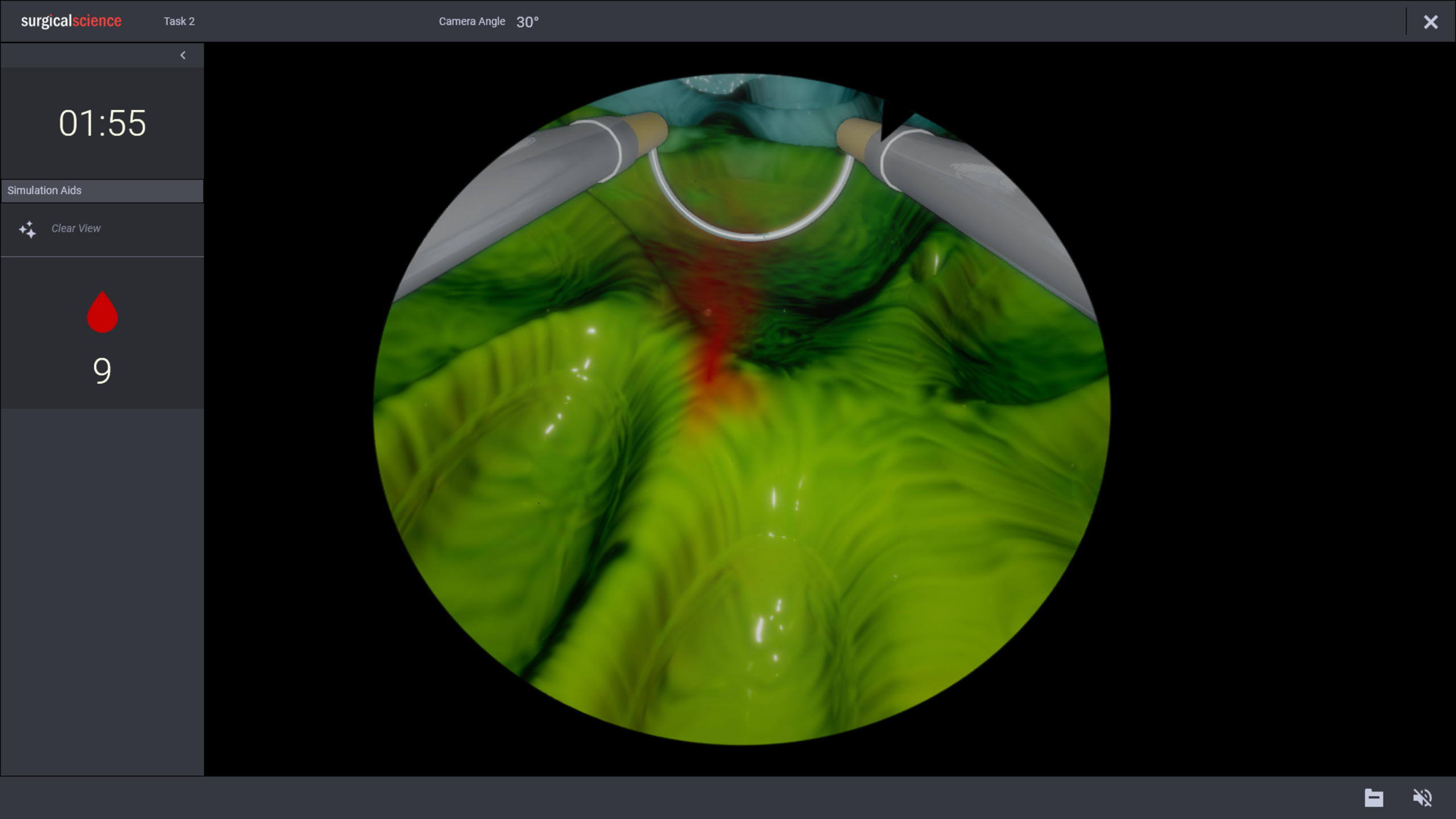Viewport: 1456px width, 819px height.
Task: Open the folder icon in bottom bar
Action: (1374, 797)
